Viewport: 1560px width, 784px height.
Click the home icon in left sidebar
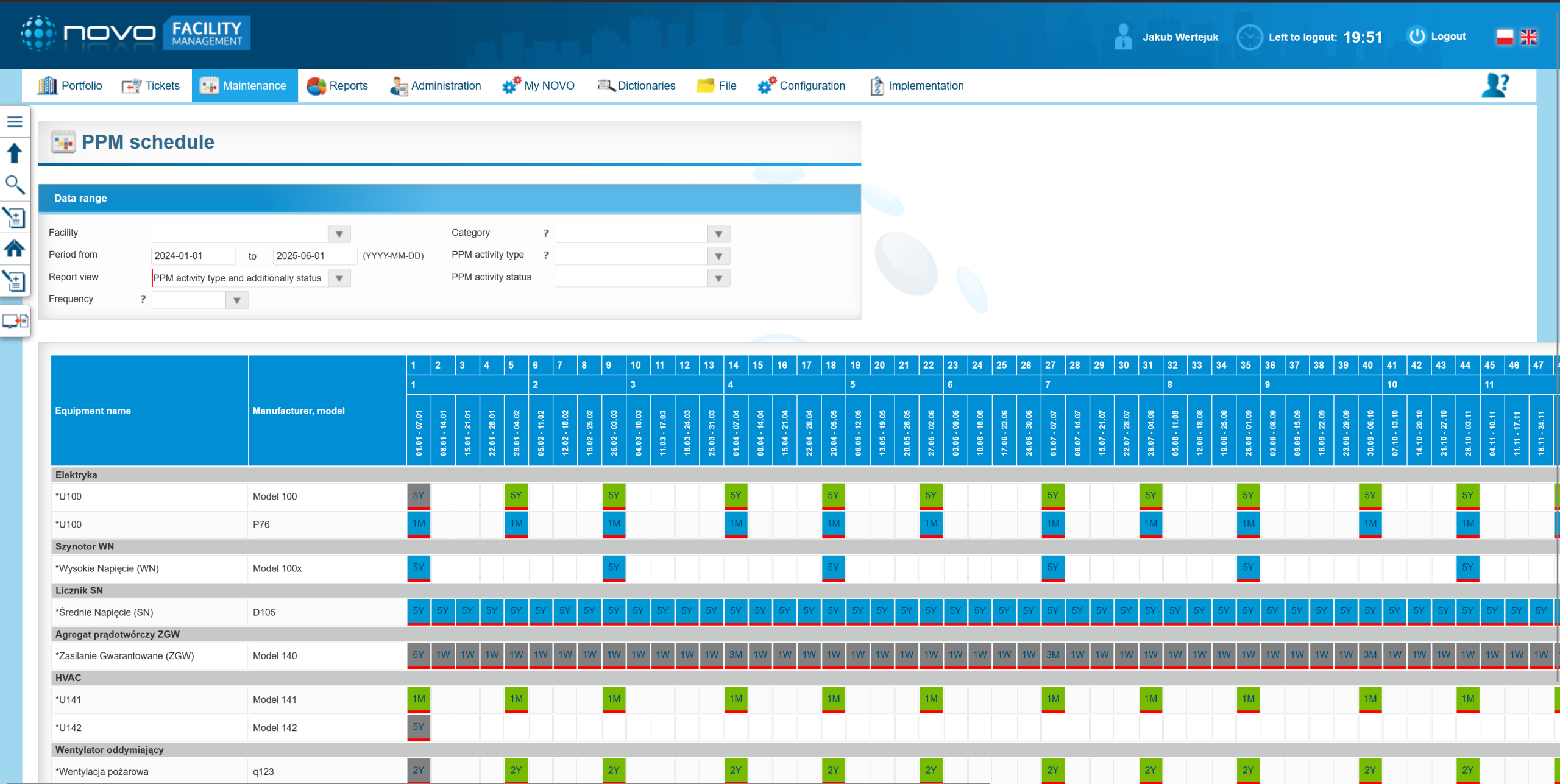tap(15, 249)
